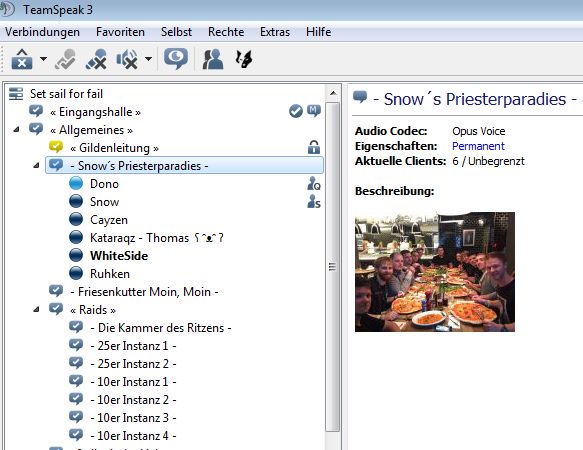Select the Raids channel

pyautogui.click(x=93, y=310)
